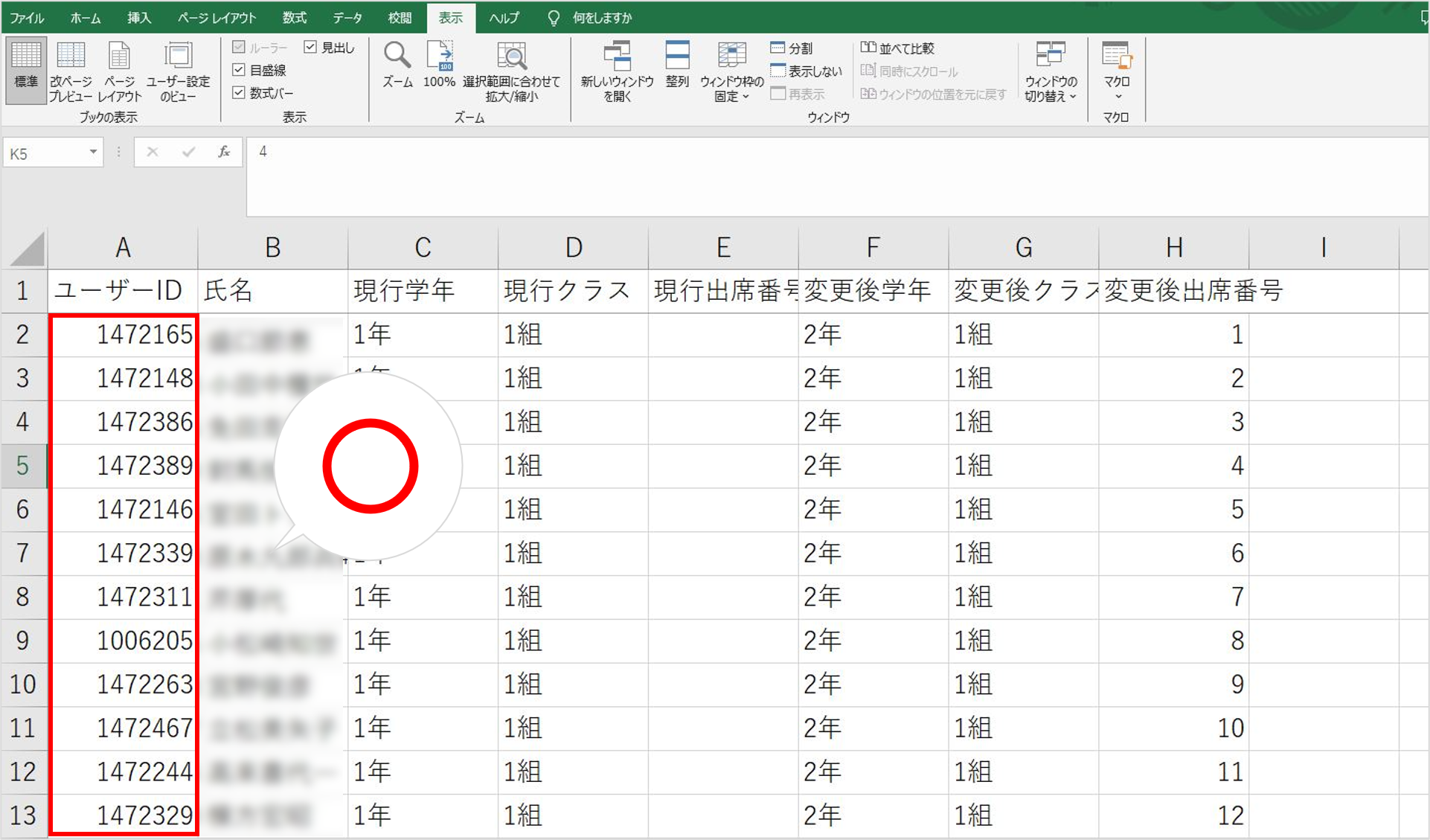Toggle the 目盛線 gridlines checkbox

pyautogui.click(x=239, y=70)
